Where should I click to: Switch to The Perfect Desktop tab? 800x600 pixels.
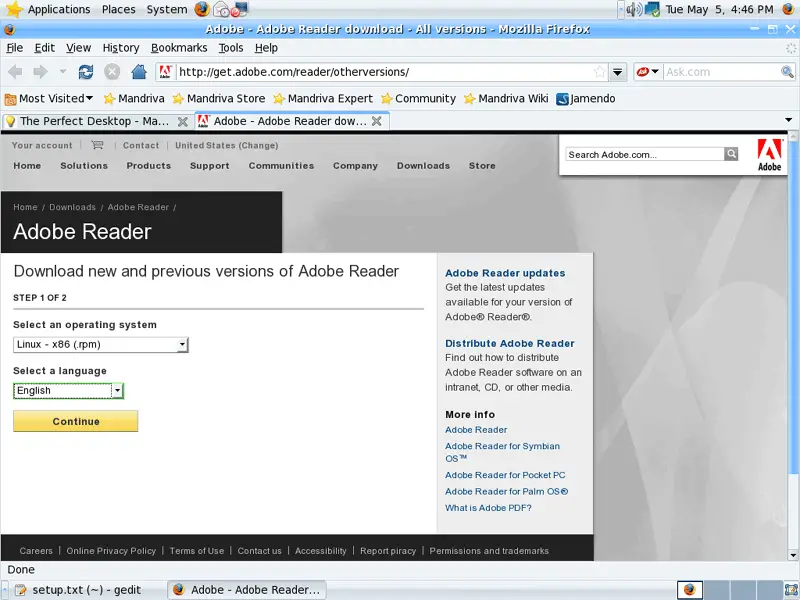(x=95, y=121)
